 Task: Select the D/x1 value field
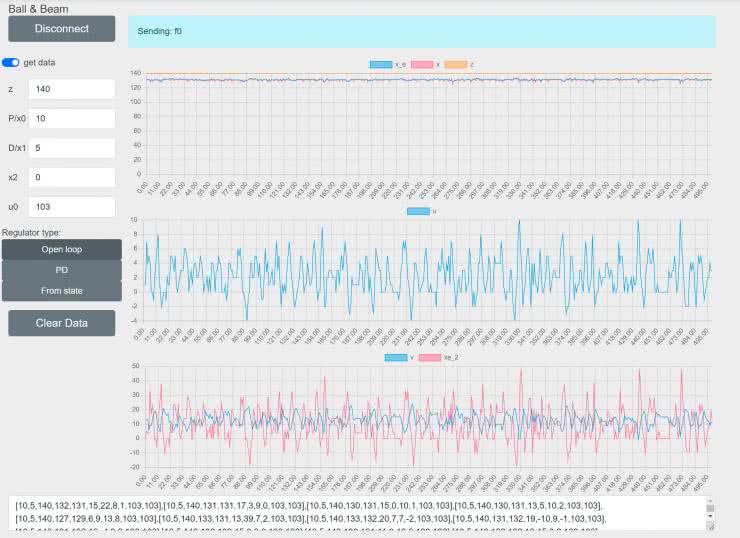[x=72, y=147]
